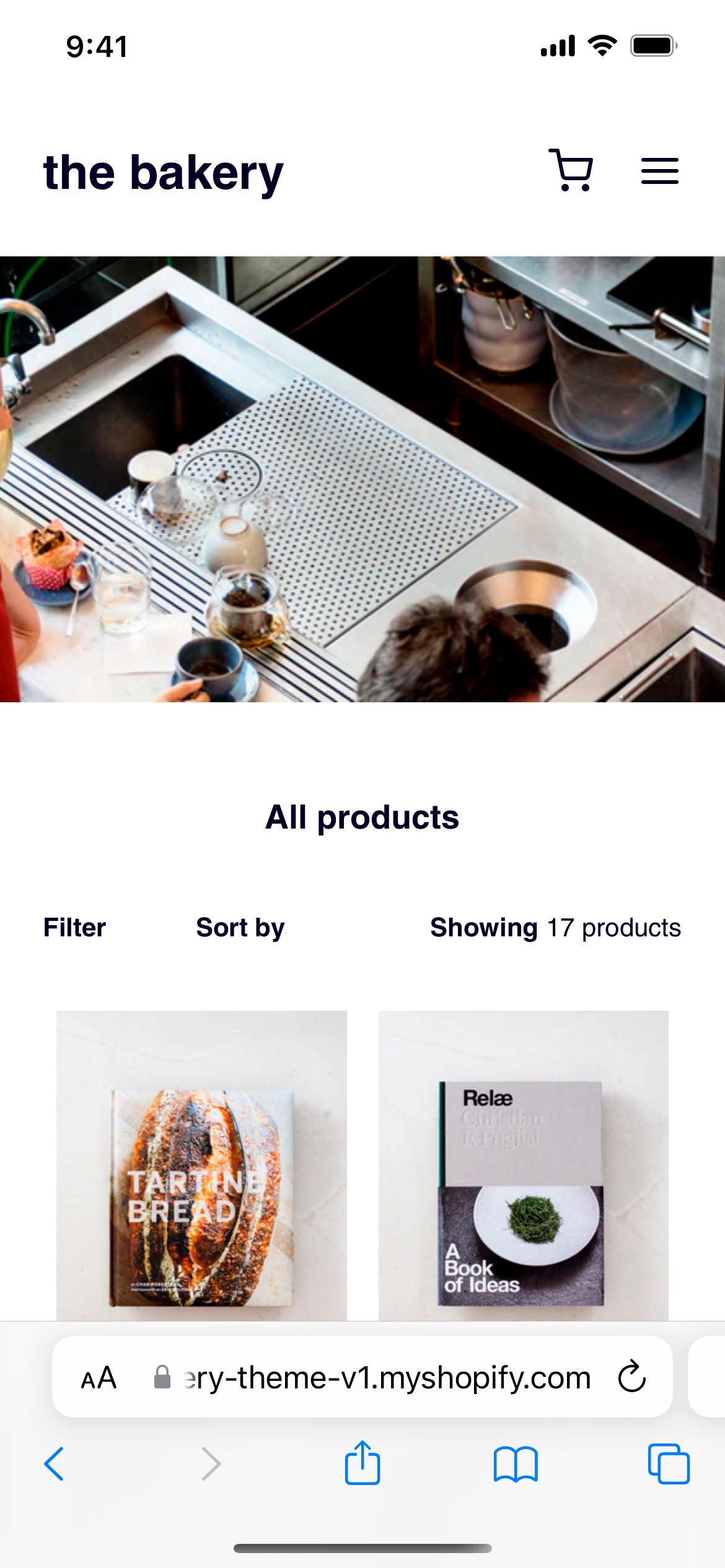Open the shopping cart
725x1568 pixels.
coord(571,170)
